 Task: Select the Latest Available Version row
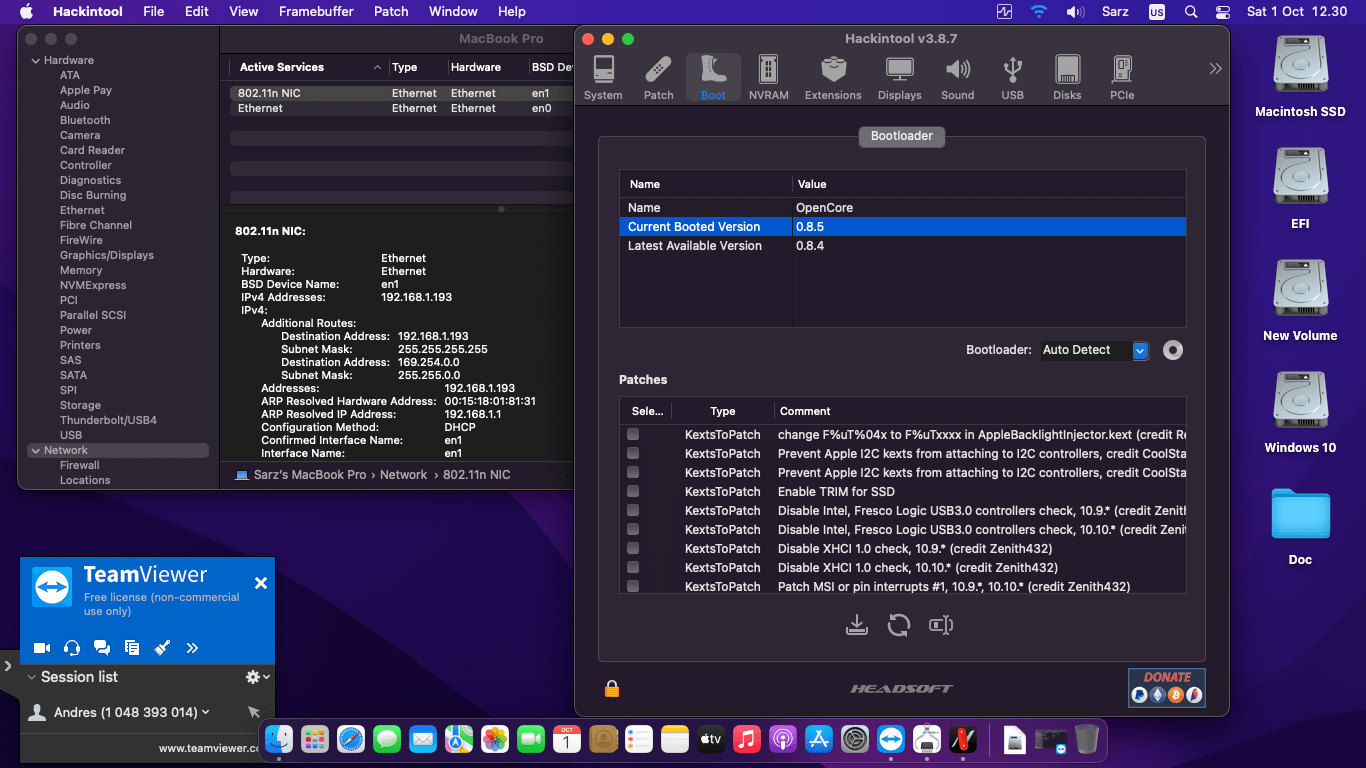pyautogui.click(x=695, y=246)
